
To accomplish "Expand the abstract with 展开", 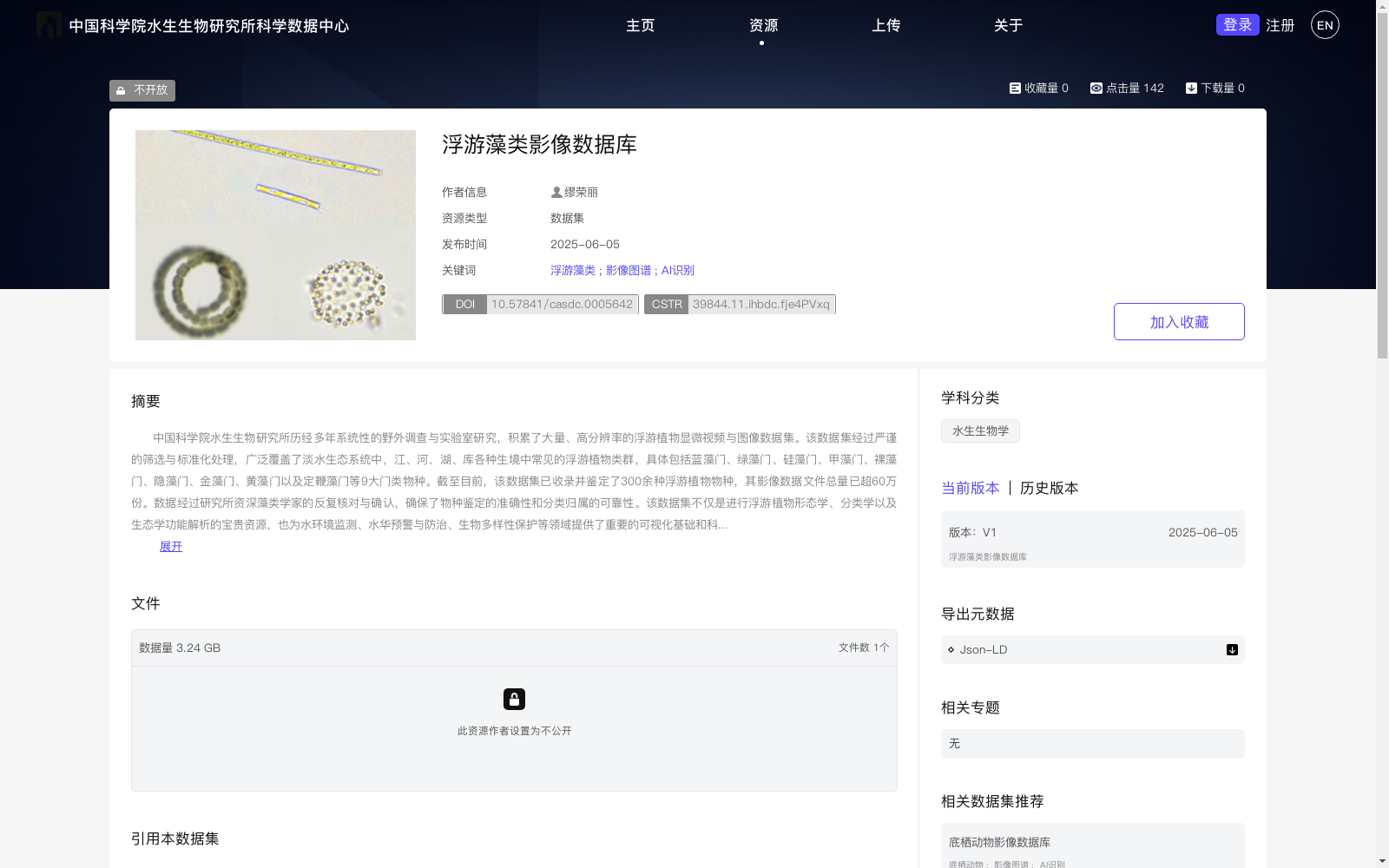I will point(171,546).
